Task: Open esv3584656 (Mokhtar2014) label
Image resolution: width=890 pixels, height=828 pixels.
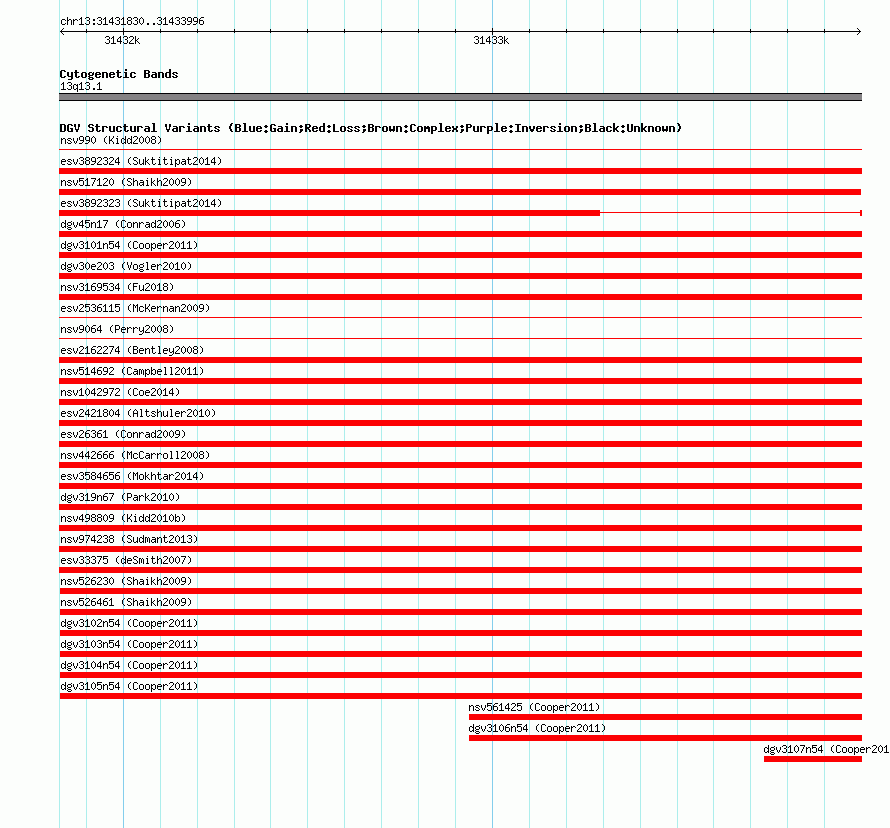Action: 132,476
